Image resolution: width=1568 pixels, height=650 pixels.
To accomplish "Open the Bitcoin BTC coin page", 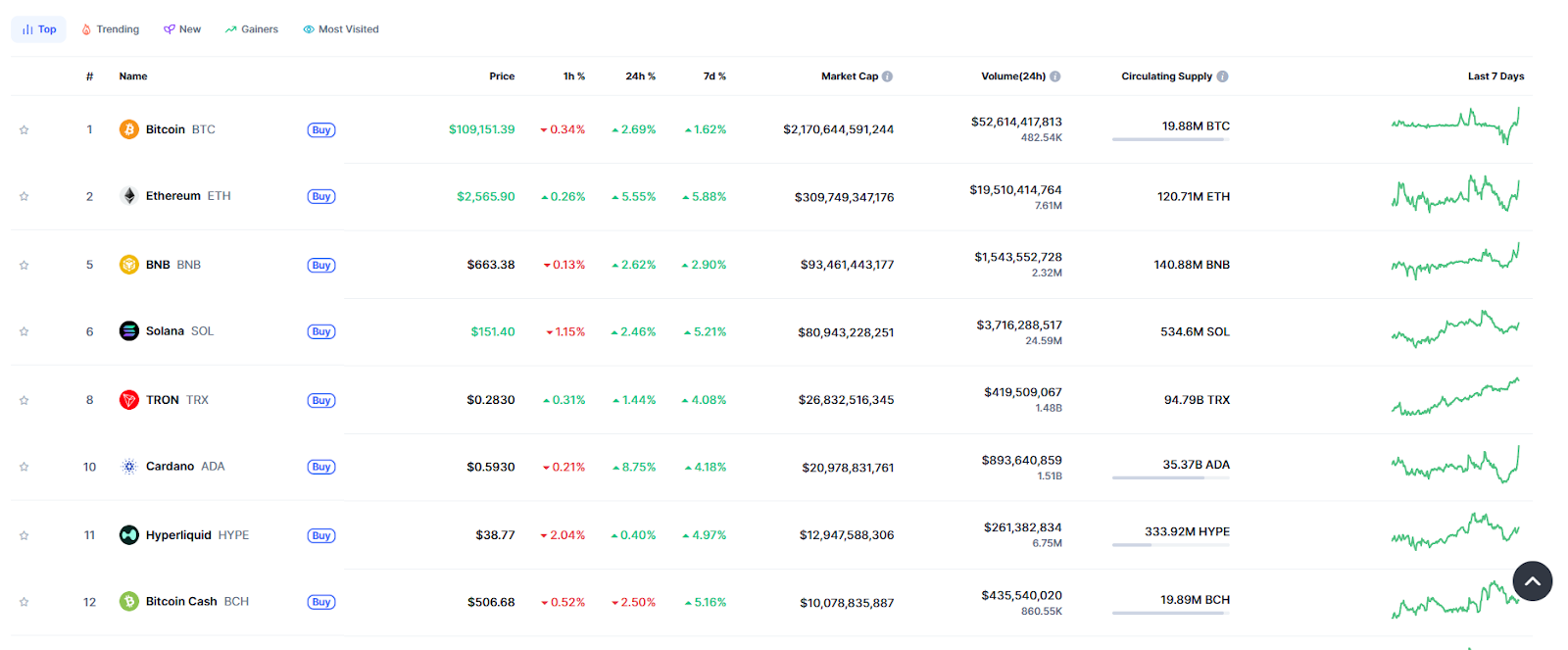I will [x=180, y=129].
